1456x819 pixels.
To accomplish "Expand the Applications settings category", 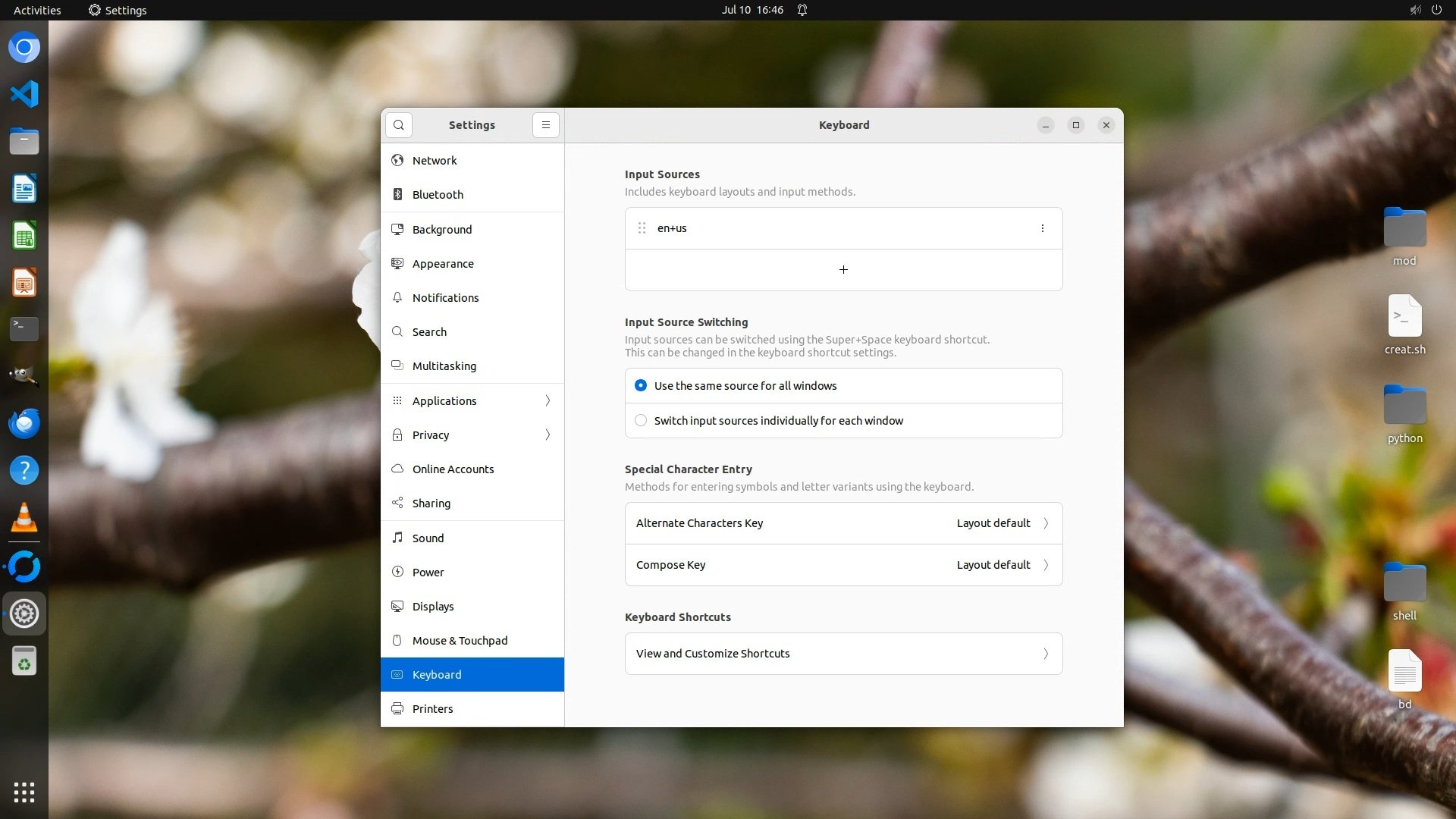I will [472, 401].
